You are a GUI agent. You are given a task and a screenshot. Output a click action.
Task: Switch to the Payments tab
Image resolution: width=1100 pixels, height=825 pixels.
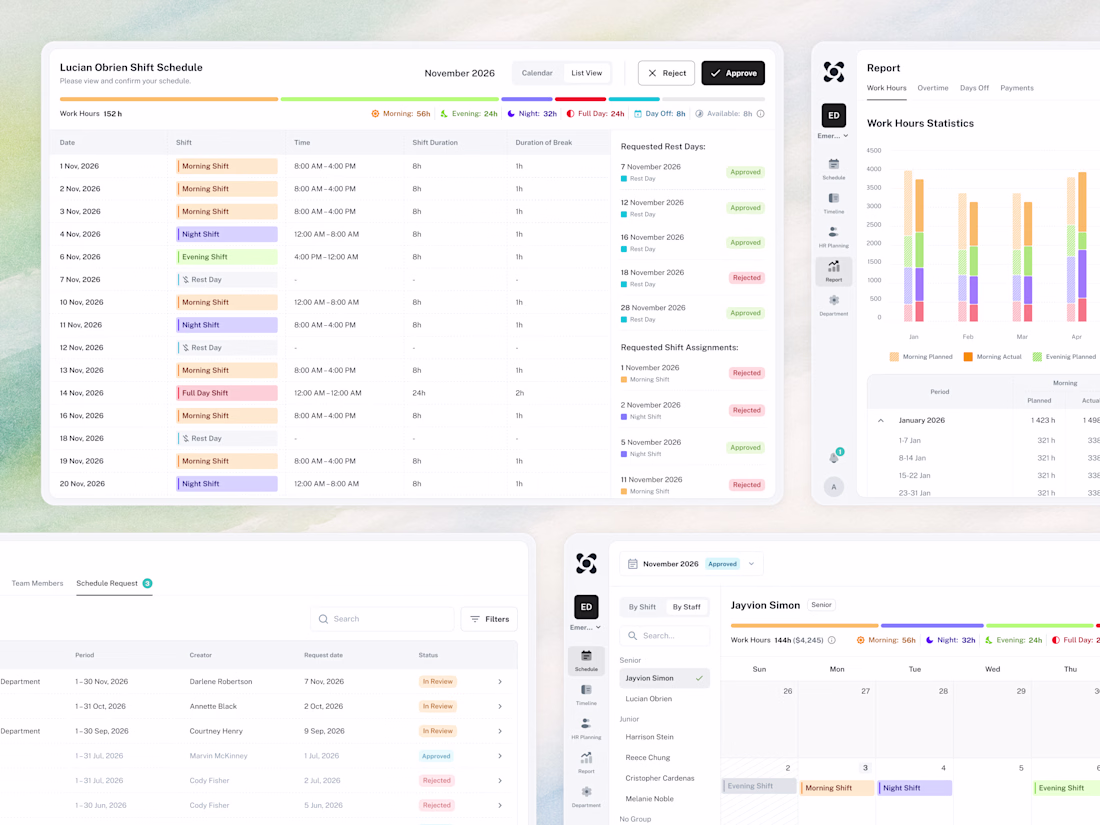[x=1017, y=88]
